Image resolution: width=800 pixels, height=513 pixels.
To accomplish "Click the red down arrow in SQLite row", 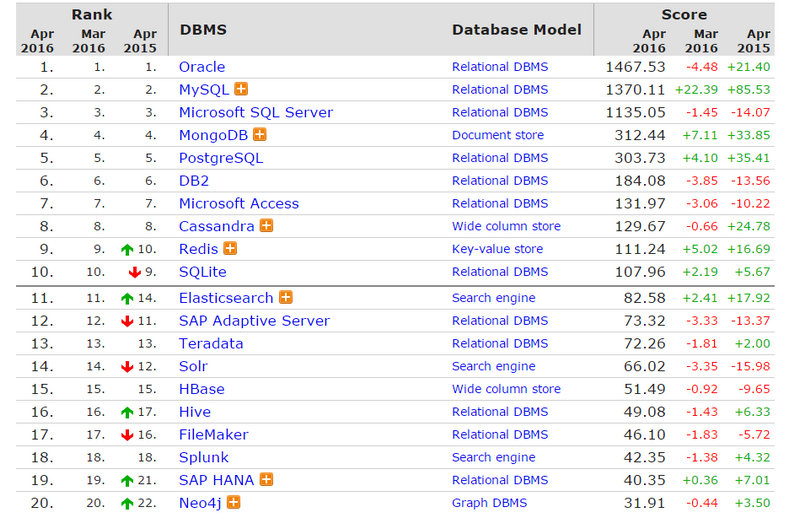I will [135, 272].
